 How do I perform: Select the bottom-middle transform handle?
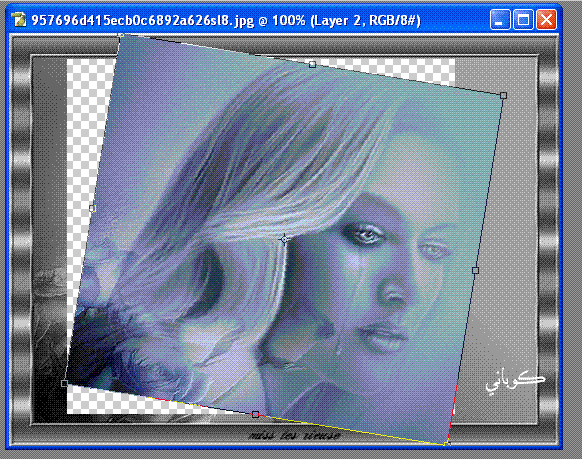[x=255, y=414]
